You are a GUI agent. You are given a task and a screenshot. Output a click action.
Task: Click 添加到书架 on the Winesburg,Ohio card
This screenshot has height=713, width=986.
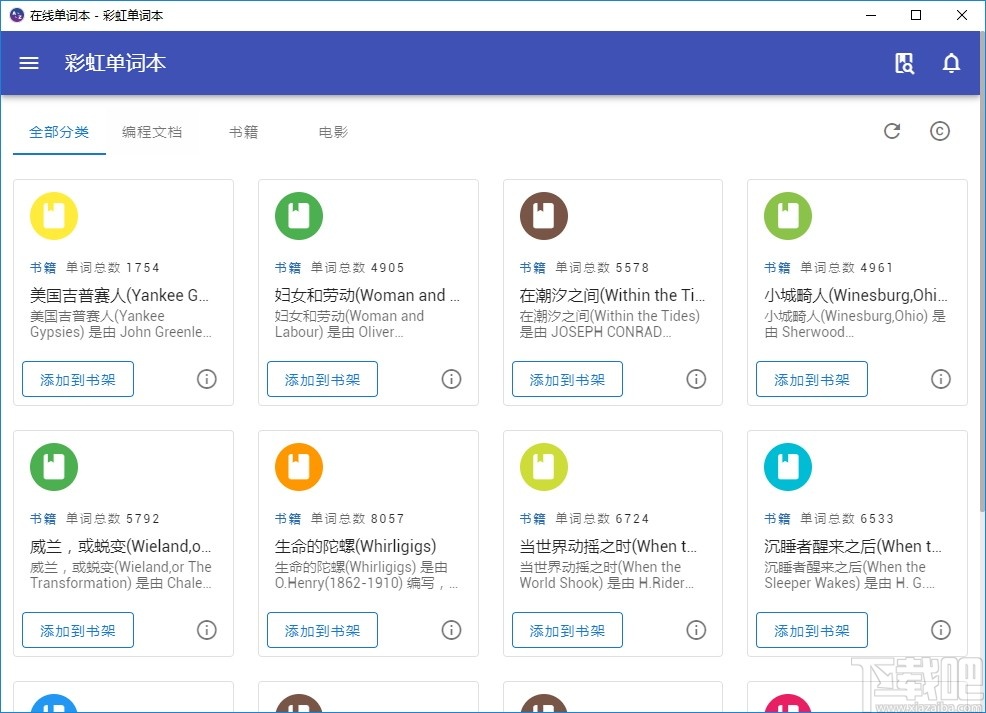tap(811, 379)
